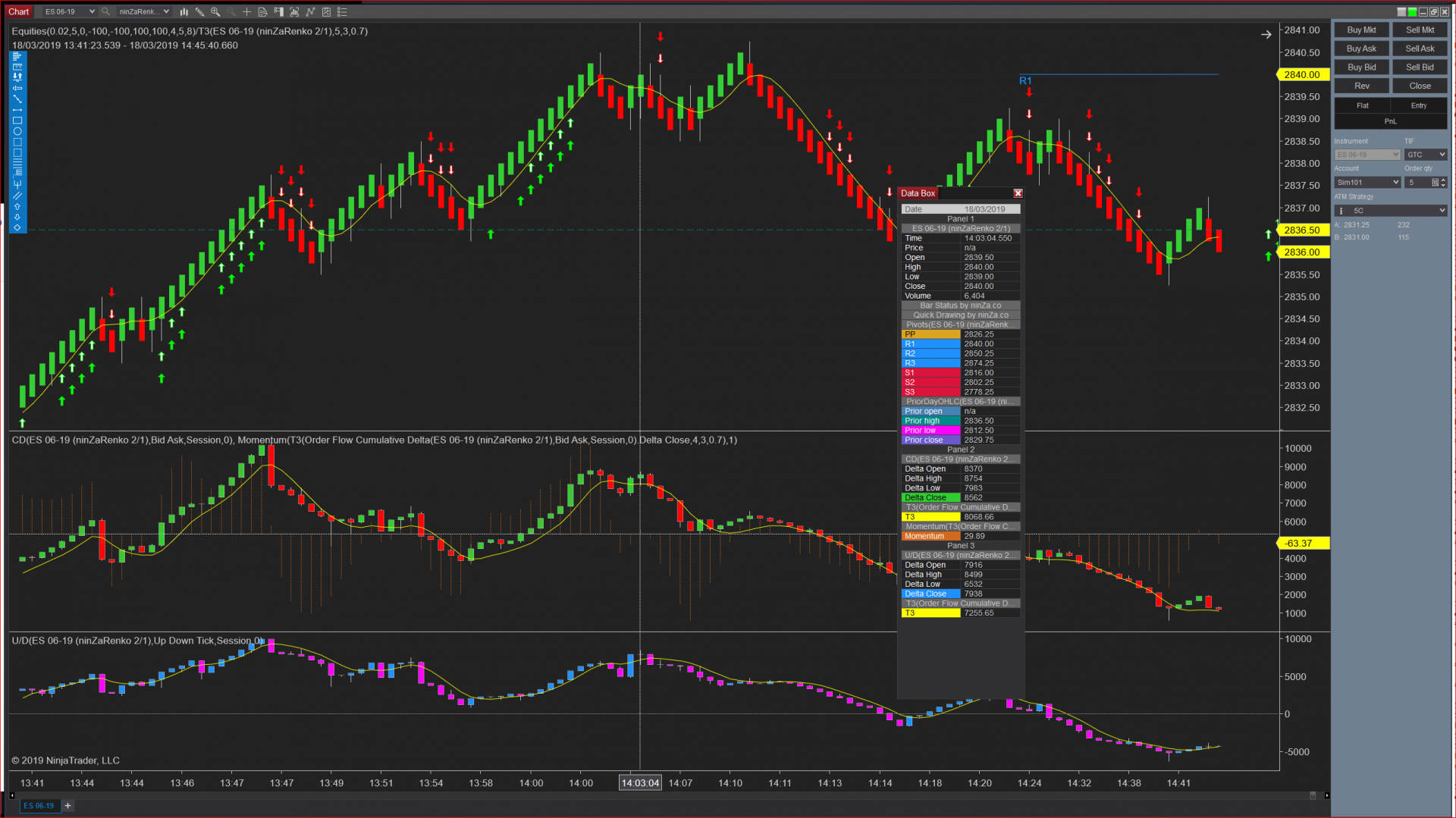Viewport: 1456px width, 818px height.
Task: Click the Prior low magenta swatch
Action: 930,431
